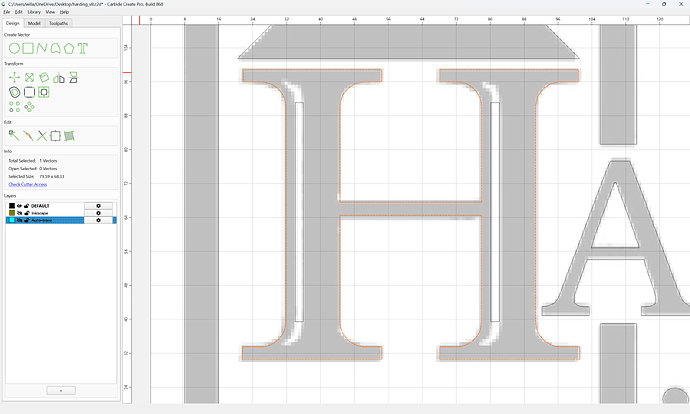Toggle visibility of the Inkscape layer
Viewport: 690px width, 414px height.
(x=19, y=213)
